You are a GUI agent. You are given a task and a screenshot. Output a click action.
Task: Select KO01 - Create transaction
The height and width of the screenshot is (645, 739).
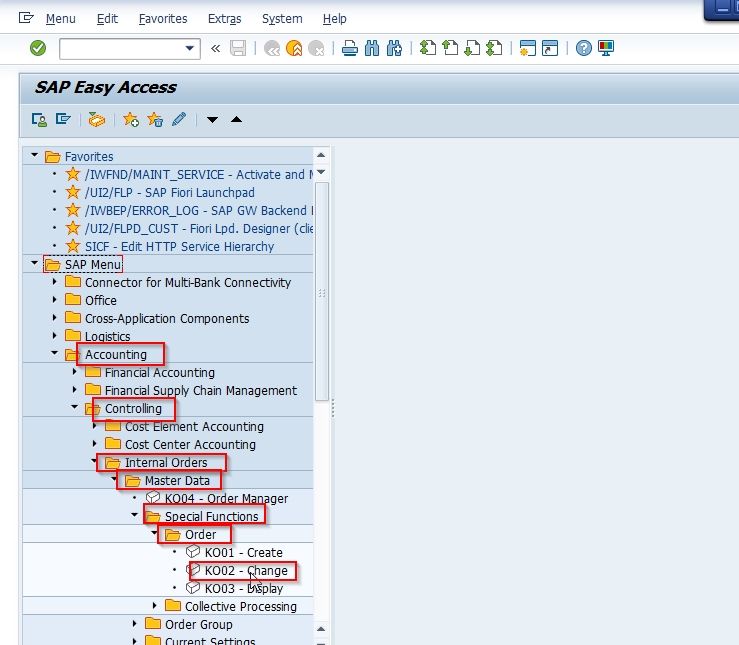244,552
